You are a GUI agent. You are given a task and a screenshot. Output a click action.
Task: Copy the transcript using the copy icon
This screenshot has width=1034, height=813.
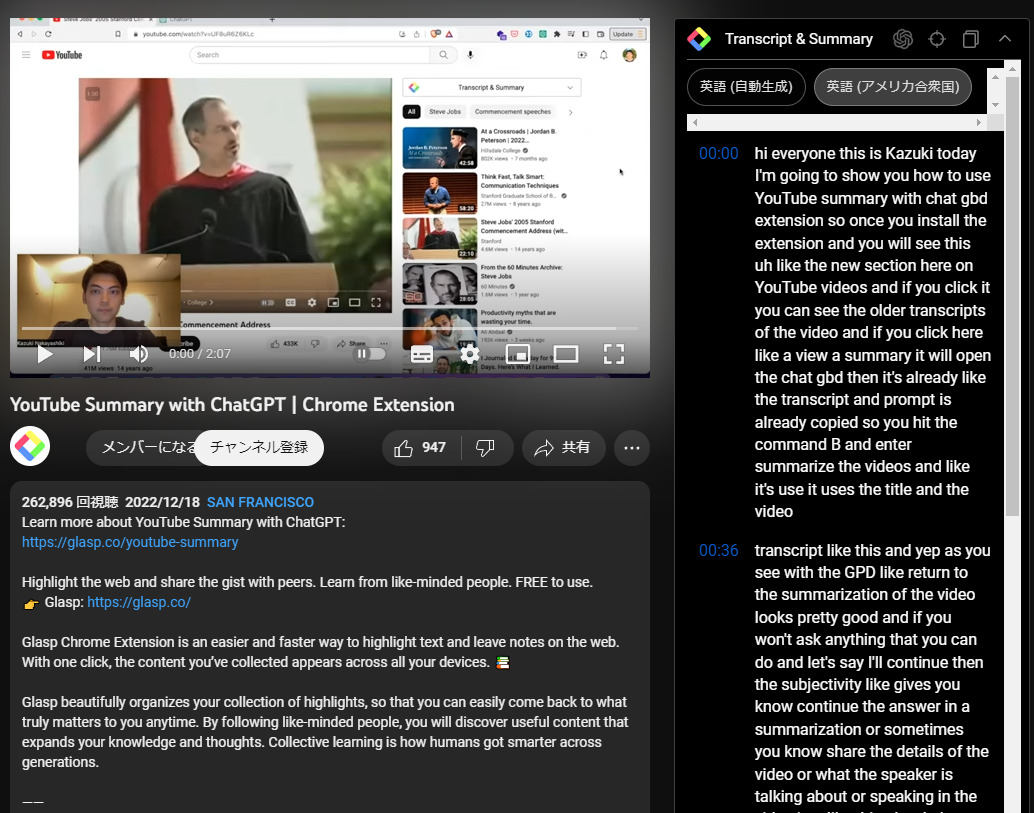(x=970, y=39)
